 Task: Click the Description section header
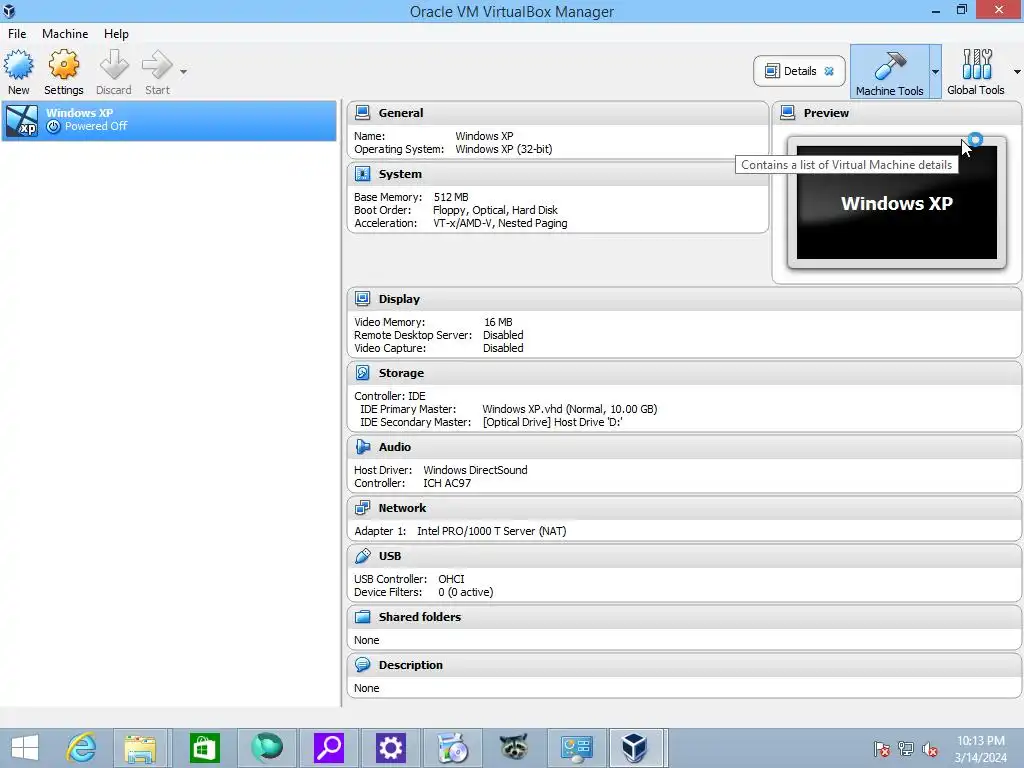point(684,665)
